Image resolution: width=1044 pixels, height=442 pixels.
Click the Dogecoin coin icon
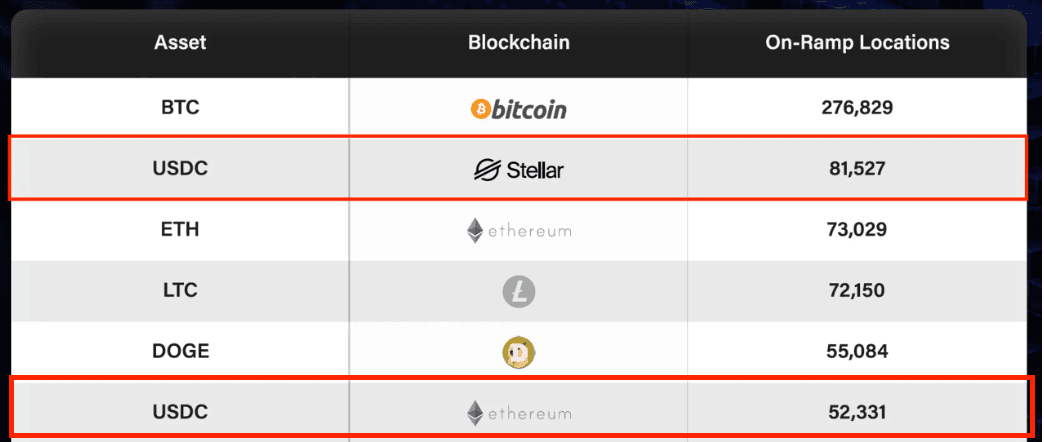pyautogui.click(x=518, y=352)
